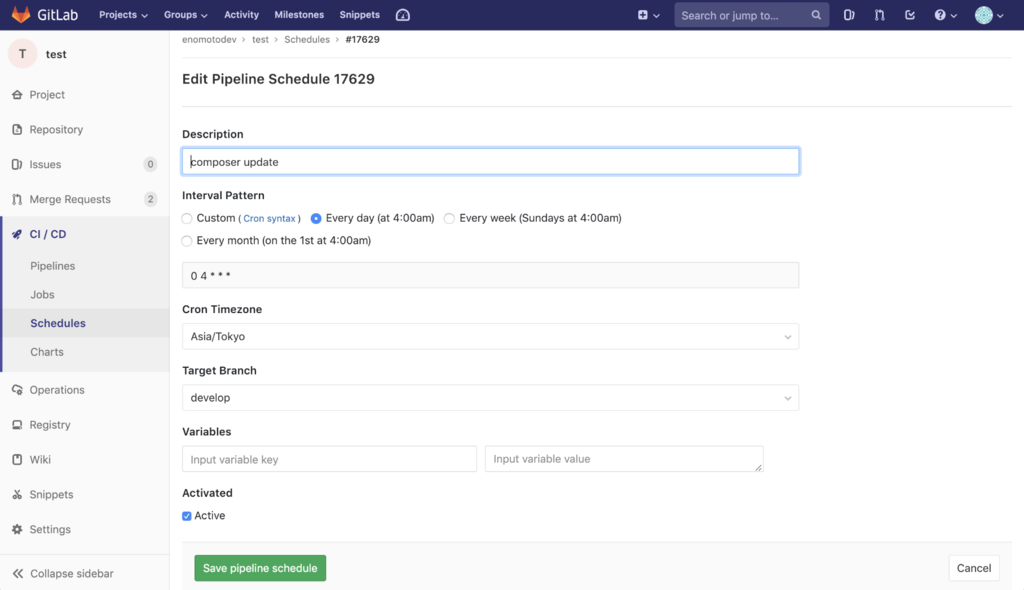The image size is (1024, 590).
Task: Open the To-Do list checkmark icon
Action: (910, 15)
